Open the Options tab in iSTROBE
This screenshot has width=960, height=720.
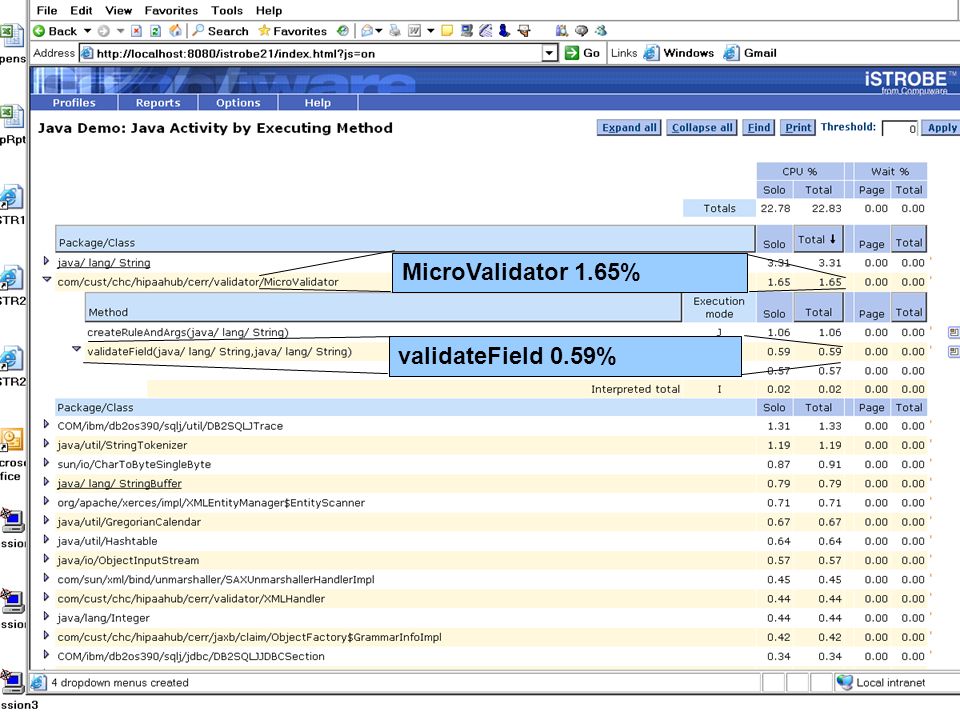tap(238, 103)
